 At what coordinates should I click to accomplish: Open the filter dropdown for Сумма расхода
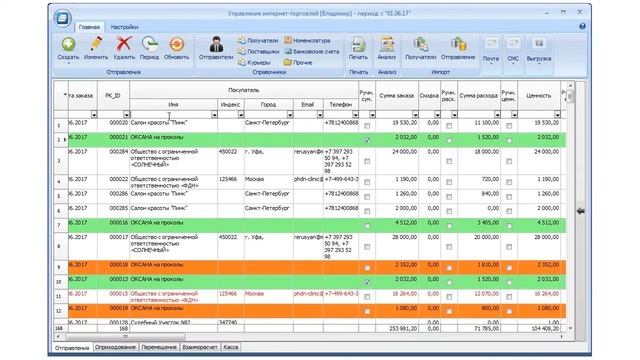pos(497,115)
